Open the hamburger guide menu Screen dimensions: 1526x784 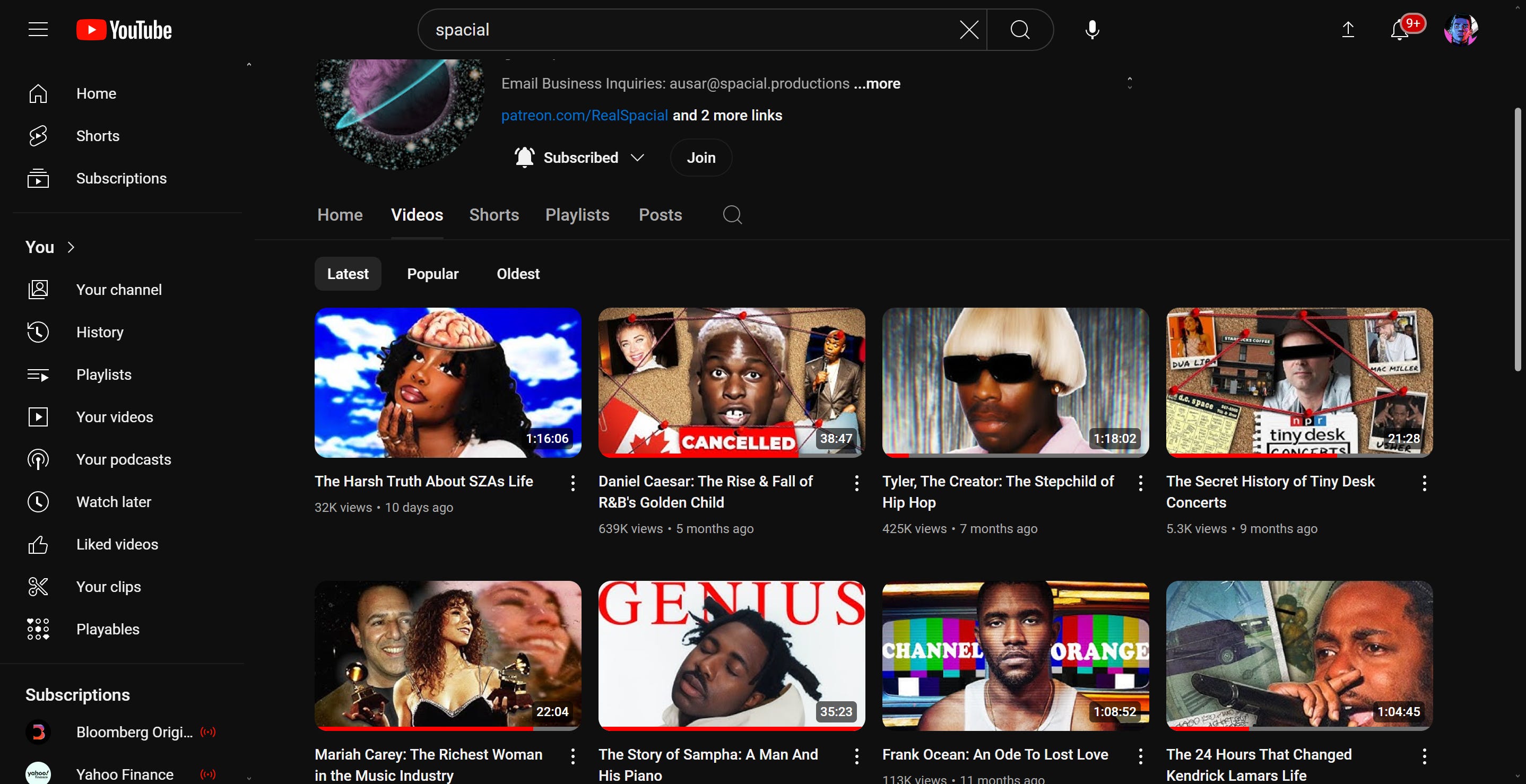coord(38,30)
